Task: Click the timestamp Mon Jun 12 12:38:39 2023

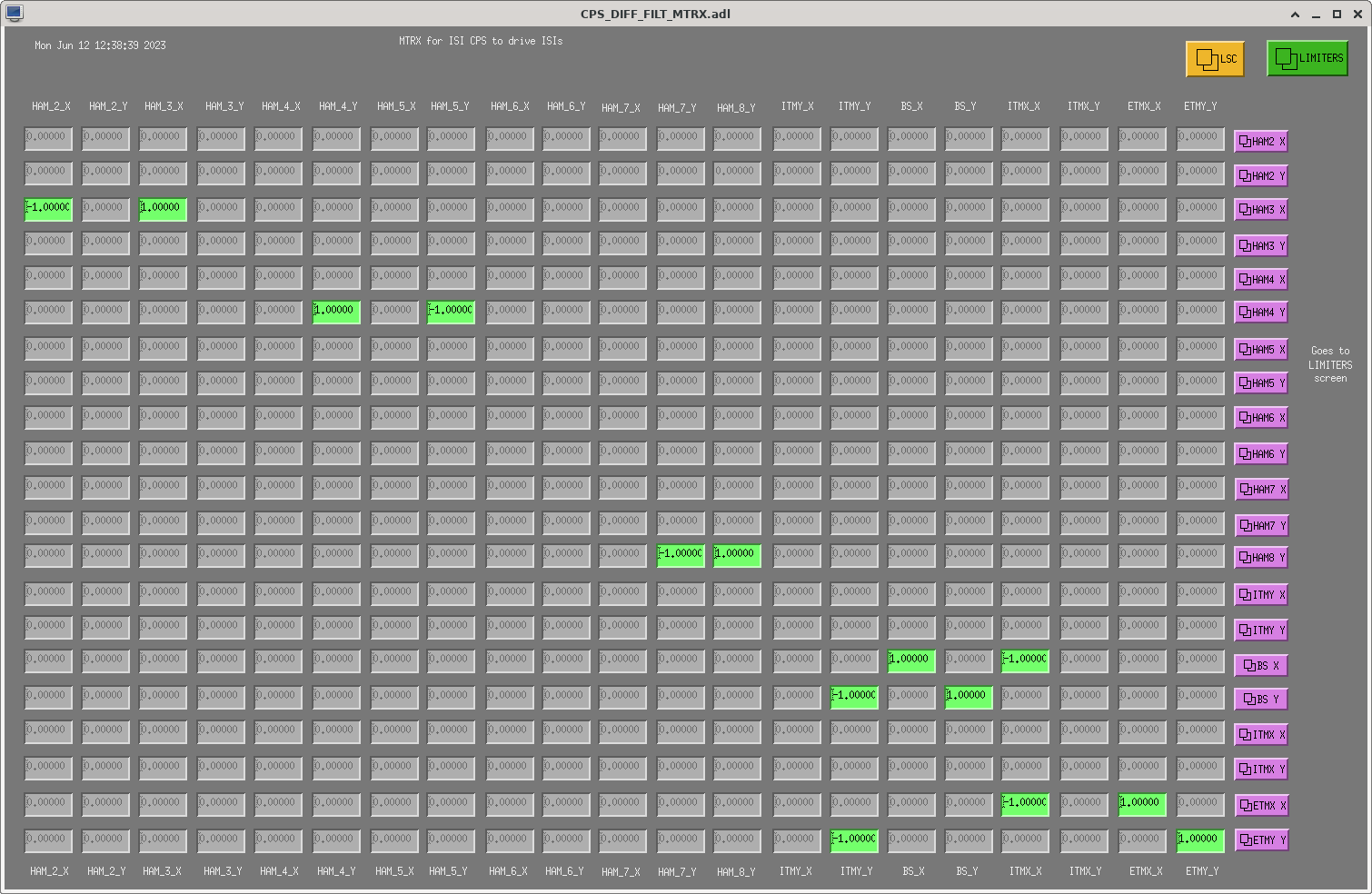Action: click(x=100, y=45)
